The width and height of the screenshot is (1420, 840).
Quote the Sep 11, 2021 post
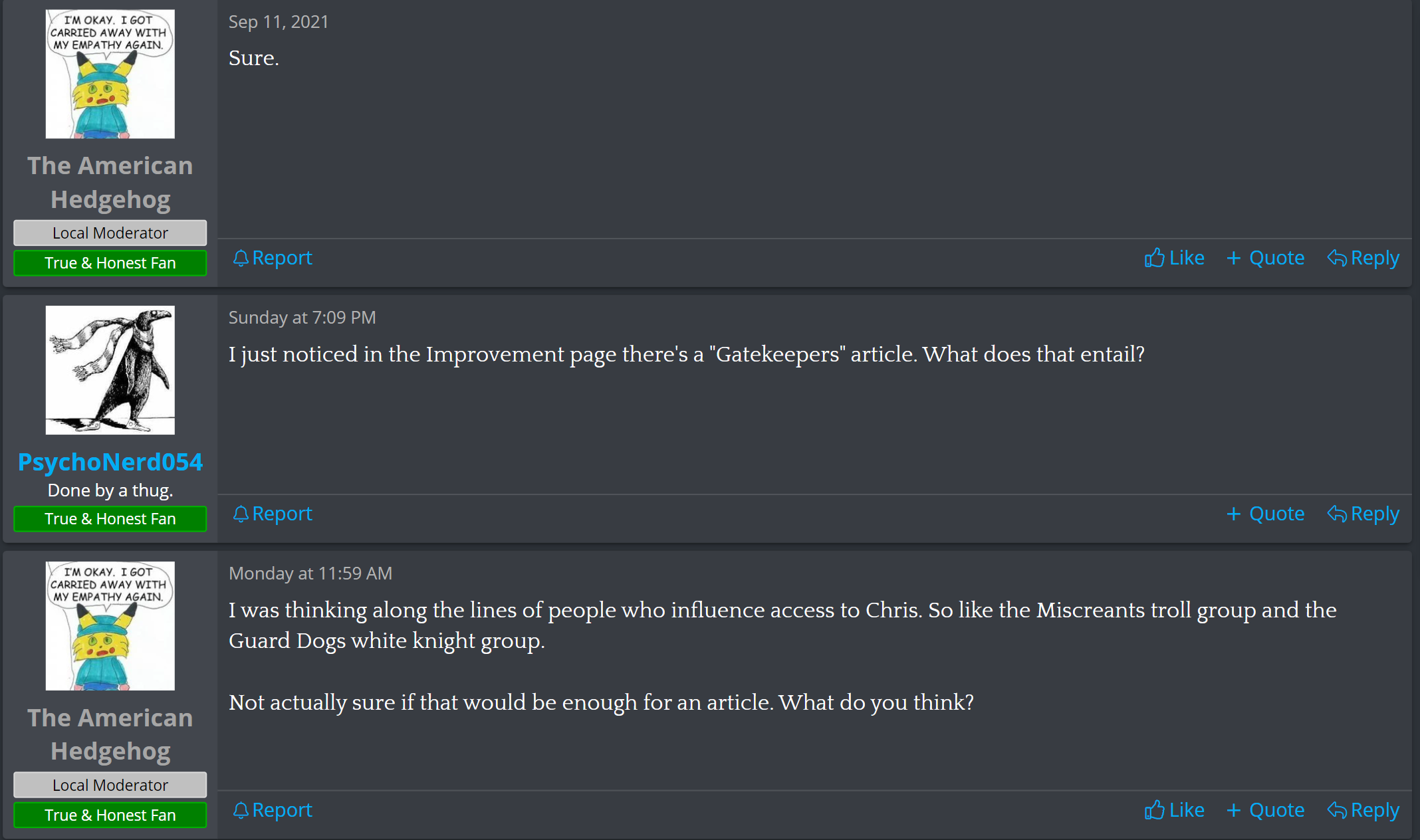coord(1265,258)
